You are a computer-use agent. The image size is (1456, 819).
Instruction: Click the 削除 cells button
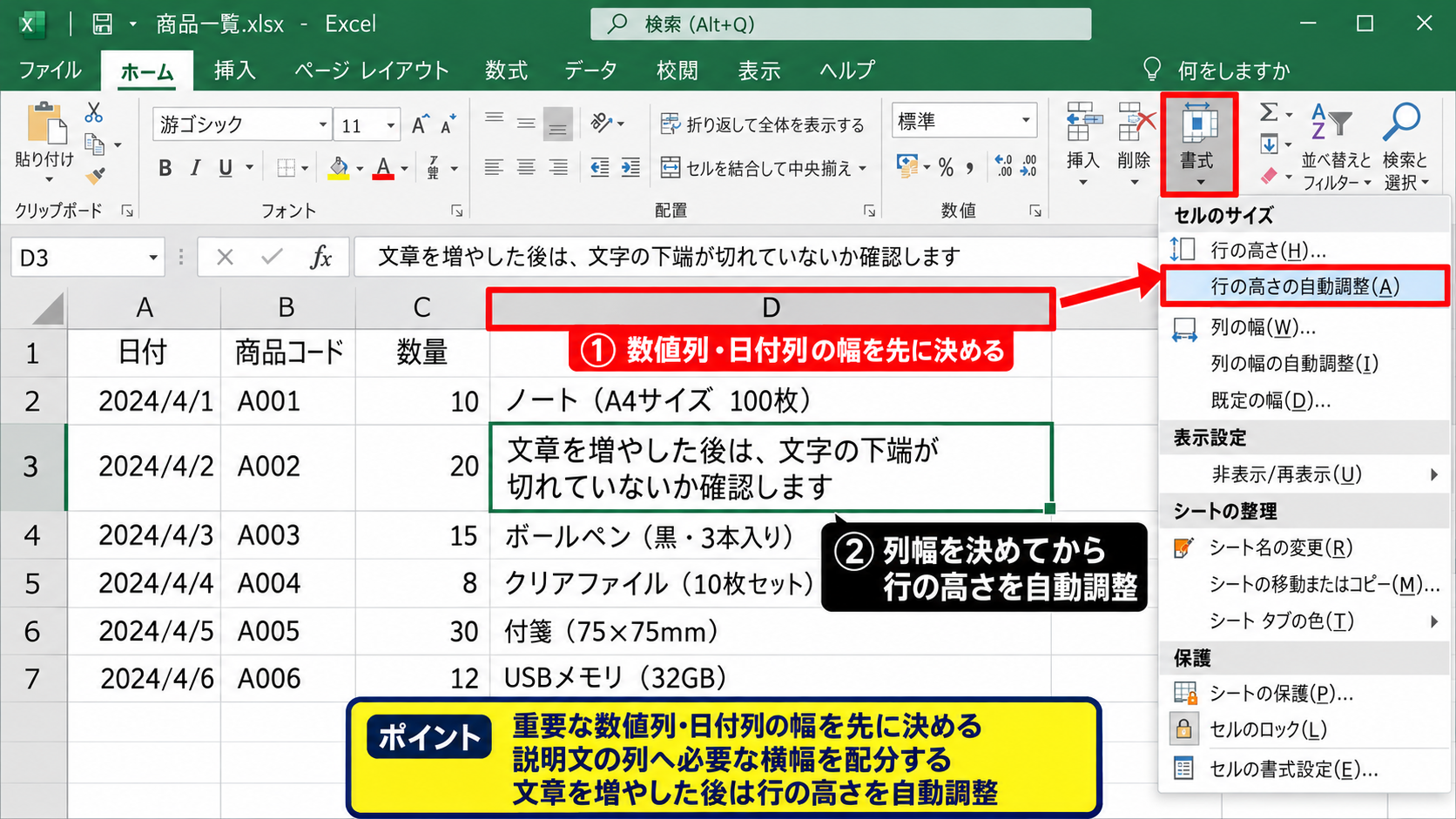(1135, 144)
